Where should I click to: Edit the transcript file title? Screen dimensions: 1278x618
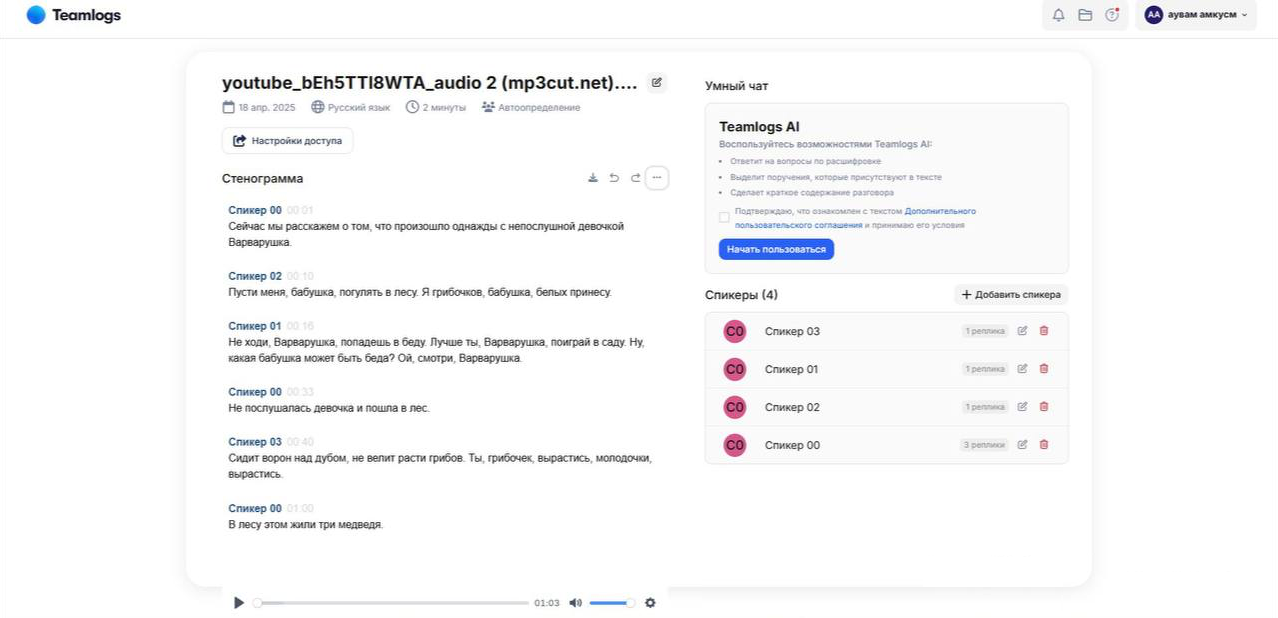(657, 83)
